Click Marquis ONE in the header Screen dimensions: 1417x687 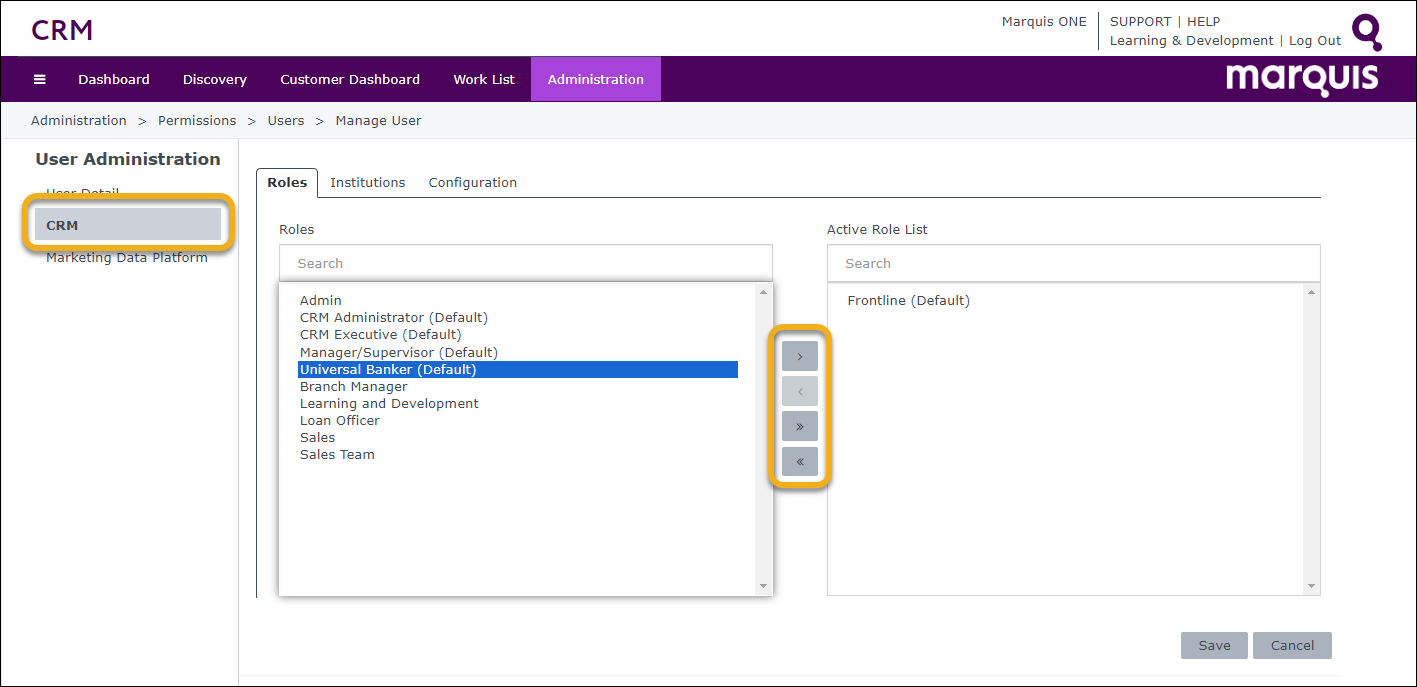(x=1044, y=21)
